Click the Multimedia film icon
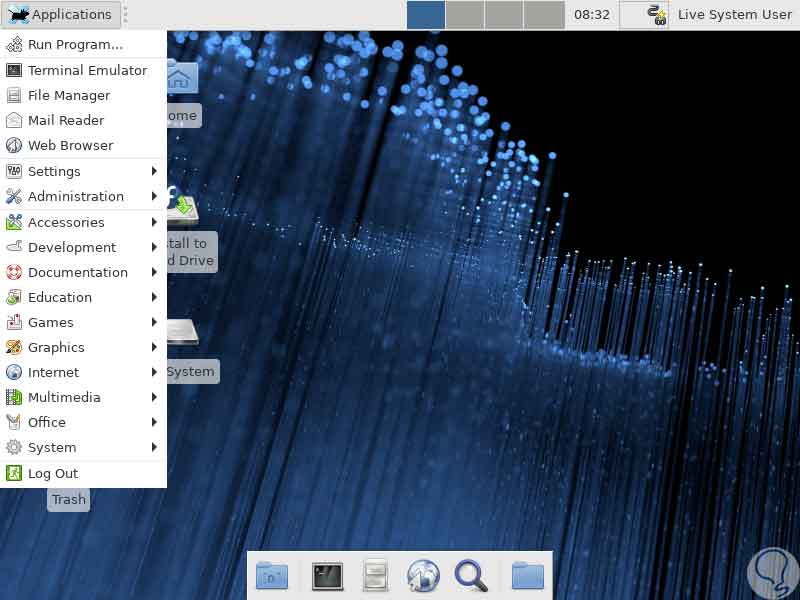 (14, 397)
